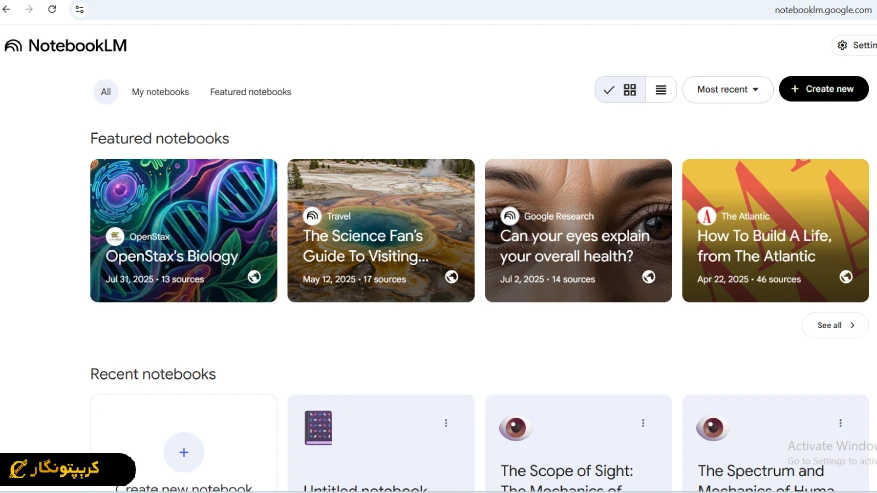Click See all featured notebooks
877x493 pixels.
pos(835,325)
